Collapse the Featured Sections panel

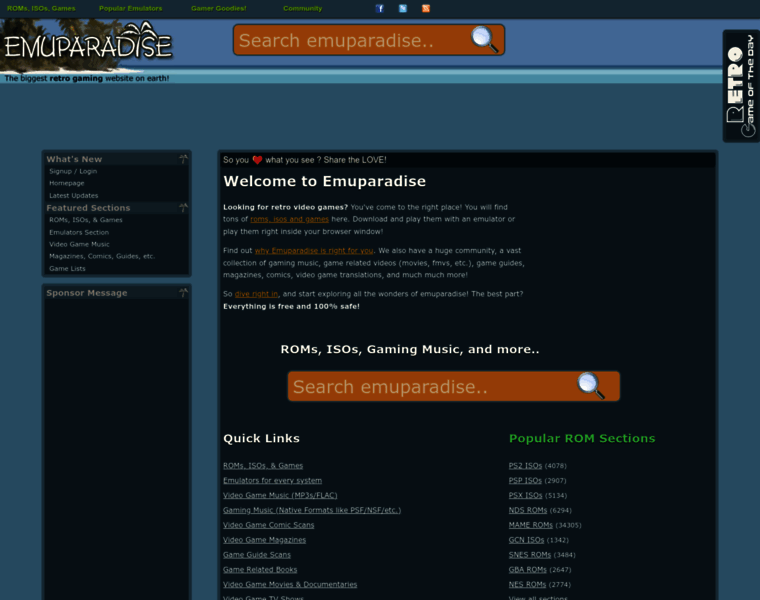tap(183, 208)
